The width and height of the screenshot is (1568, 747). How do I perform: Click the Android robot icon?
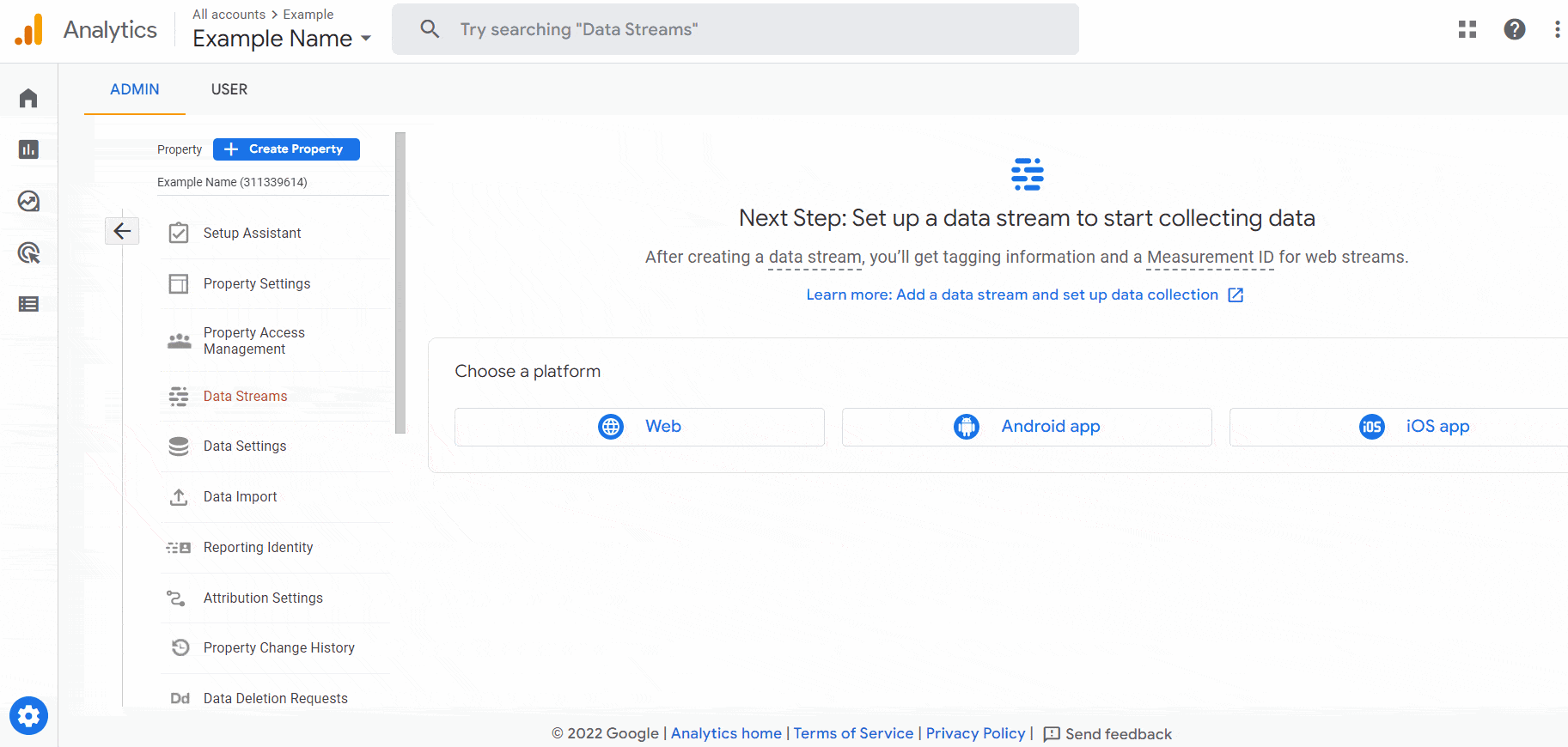(967, 427)
